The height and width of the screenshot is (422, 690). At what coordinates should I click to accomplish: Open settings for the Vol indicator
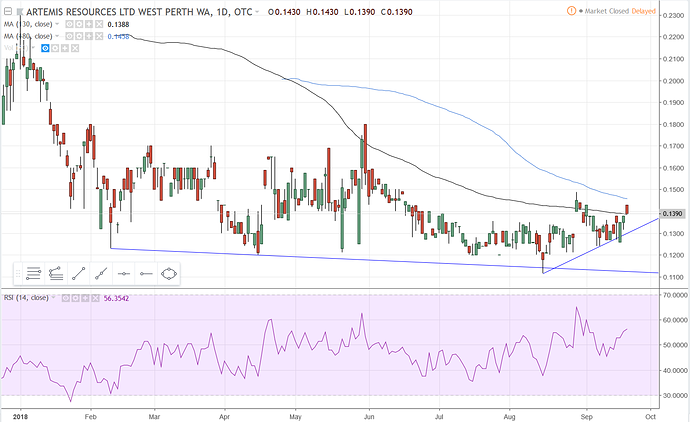55,48
